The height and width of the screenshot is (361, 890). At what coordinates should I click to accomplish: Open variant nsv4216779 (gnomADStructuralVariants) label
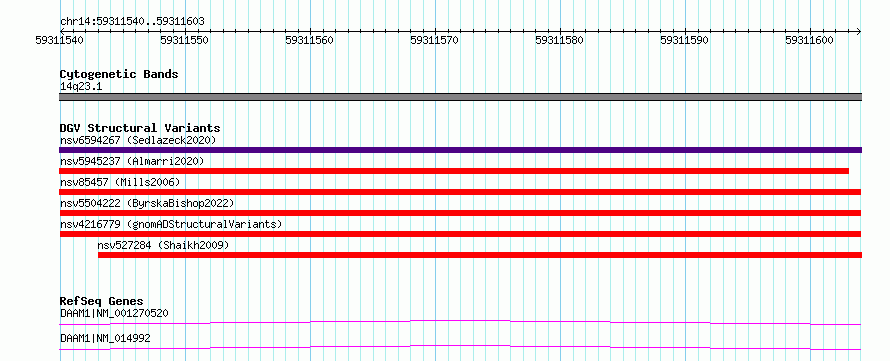[171, 224]
